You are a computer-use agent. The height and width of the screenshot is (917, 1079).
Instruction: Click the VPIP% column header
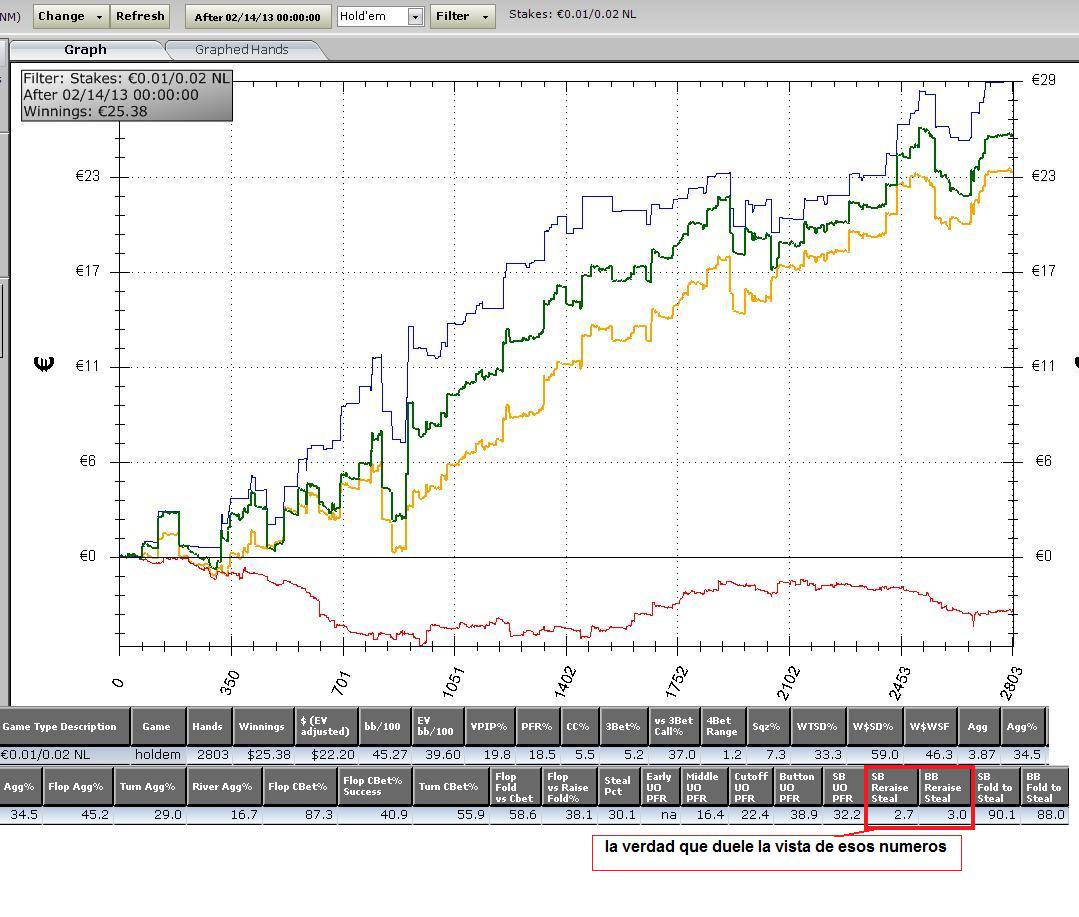(x=489, y=726)
